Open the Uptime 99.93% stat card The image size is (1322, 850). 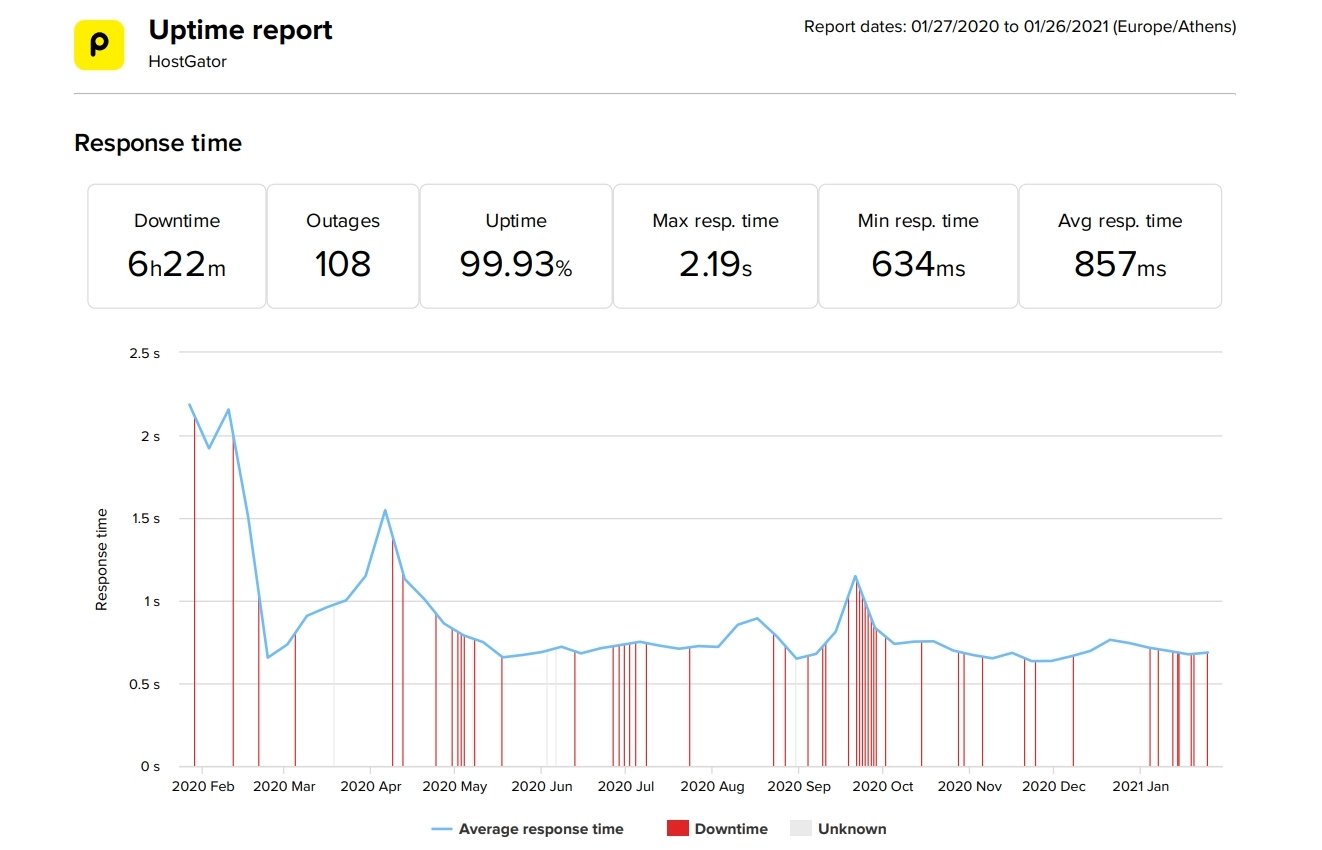(x=516, y=246)
